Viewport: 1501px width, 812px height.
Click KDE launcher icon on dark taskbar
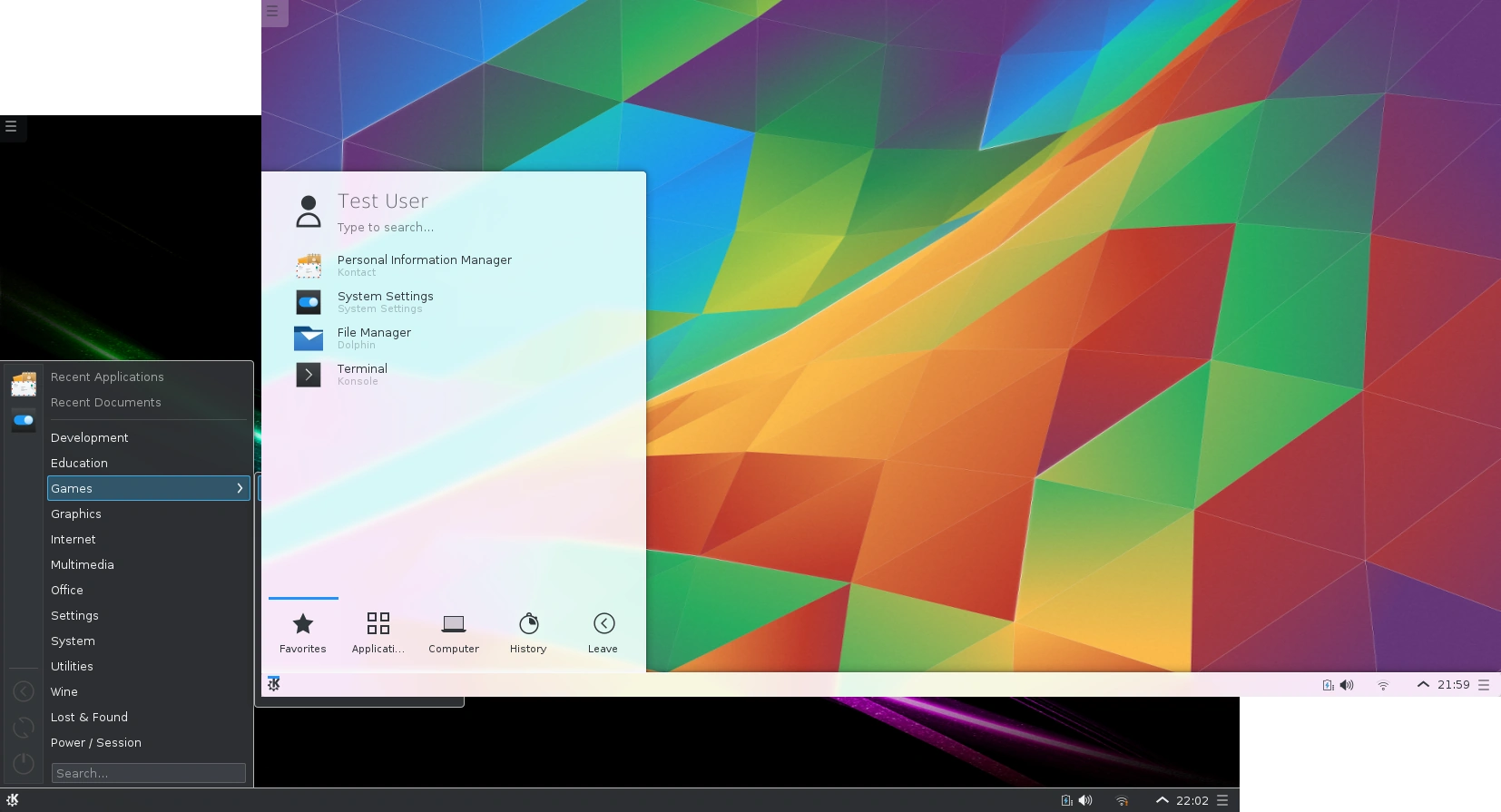[x=12, y=800]
